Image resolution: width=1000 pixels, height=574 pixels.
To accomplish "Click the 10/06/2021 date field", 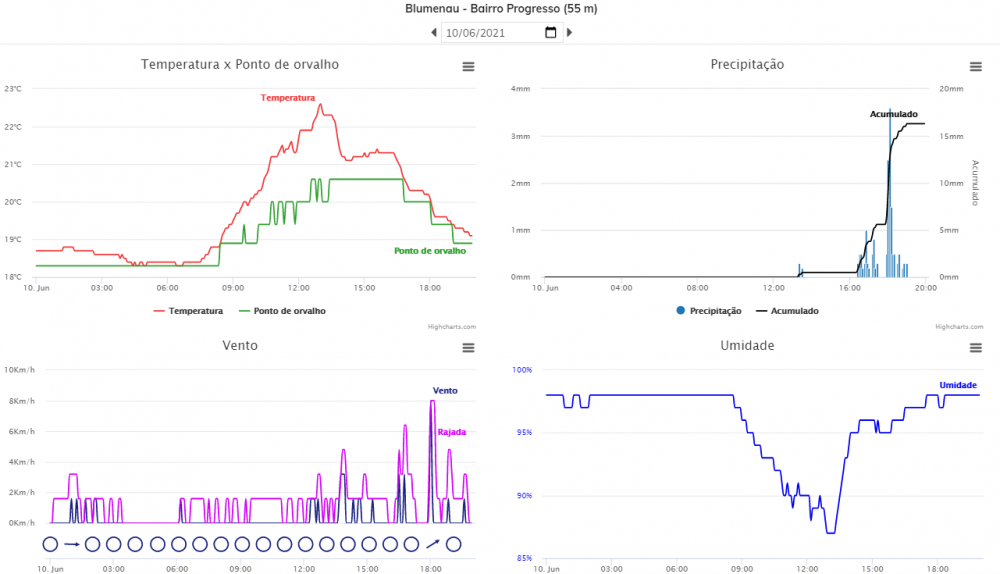I will 490,32.
